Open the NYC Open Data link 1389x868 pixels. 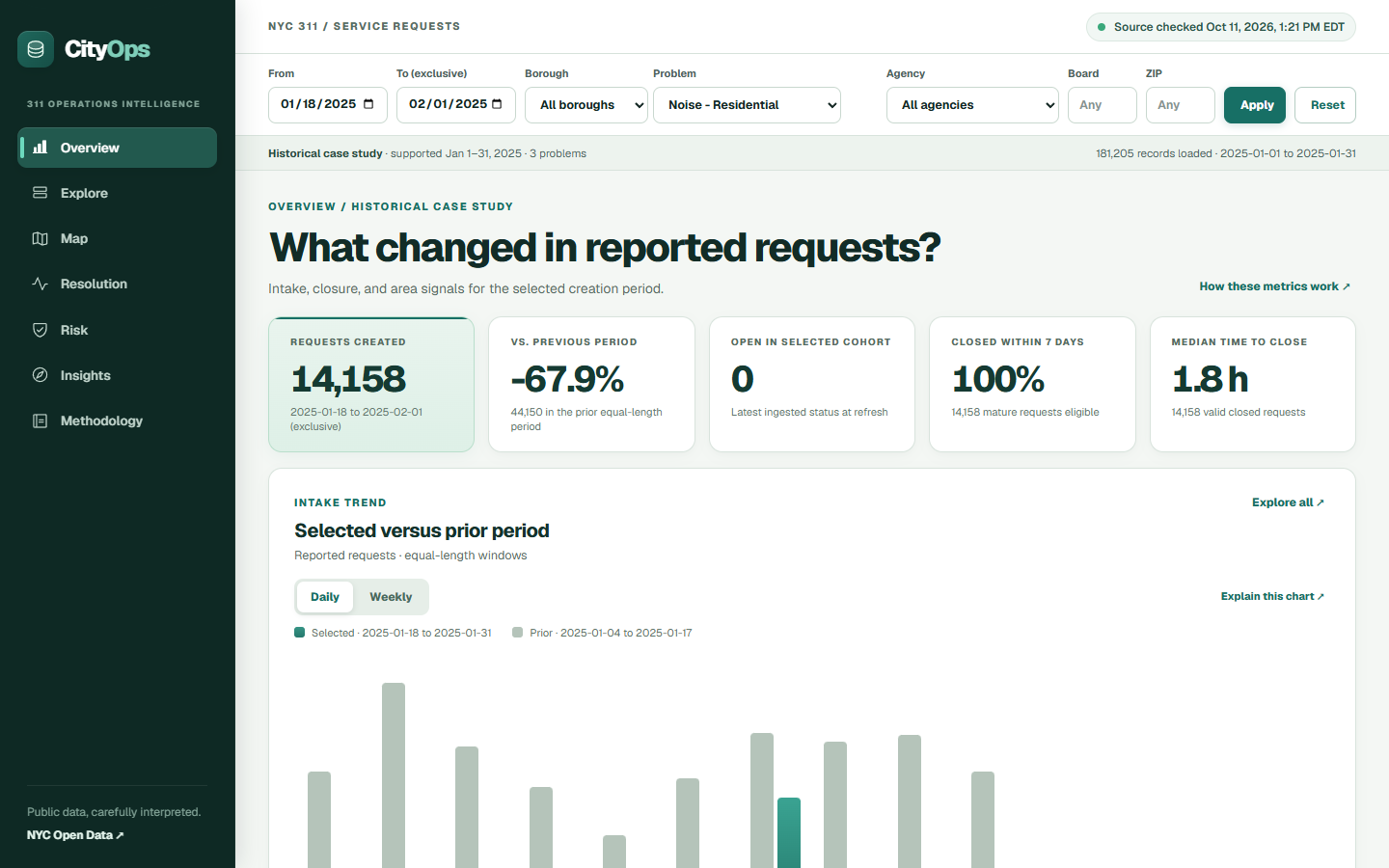[x=75, y=835]
